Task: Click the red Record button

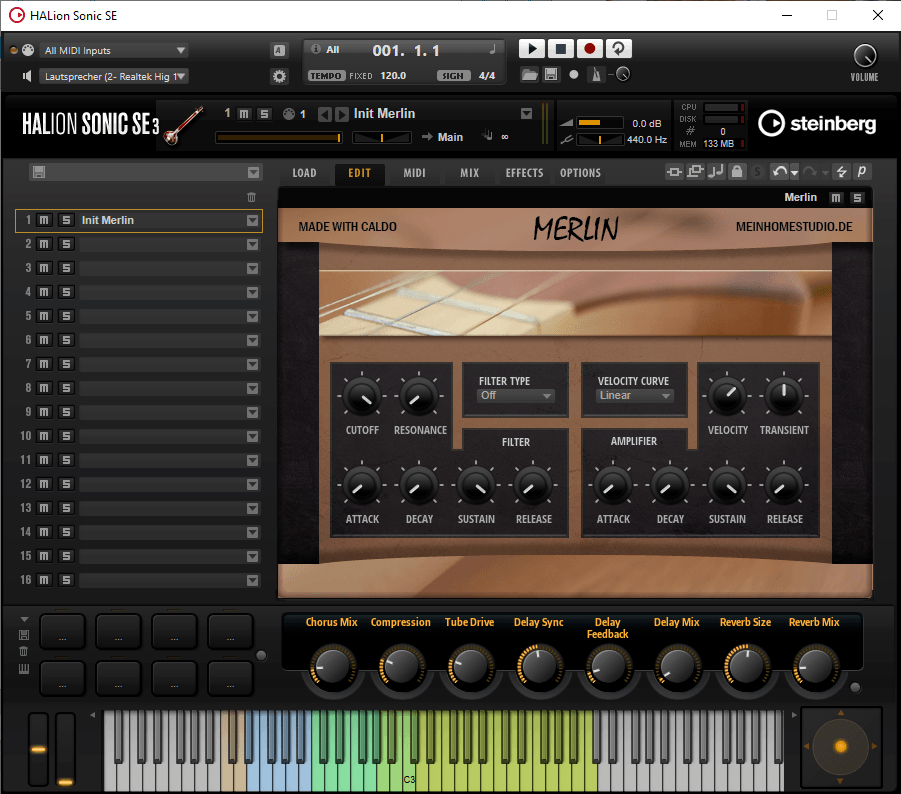Action: tap(589, 49)
